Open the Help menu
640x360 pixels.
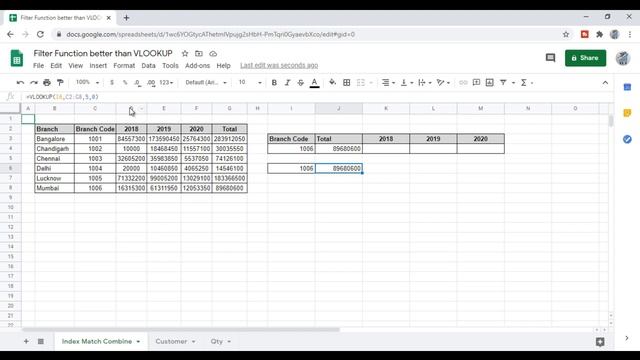[223, 66]
